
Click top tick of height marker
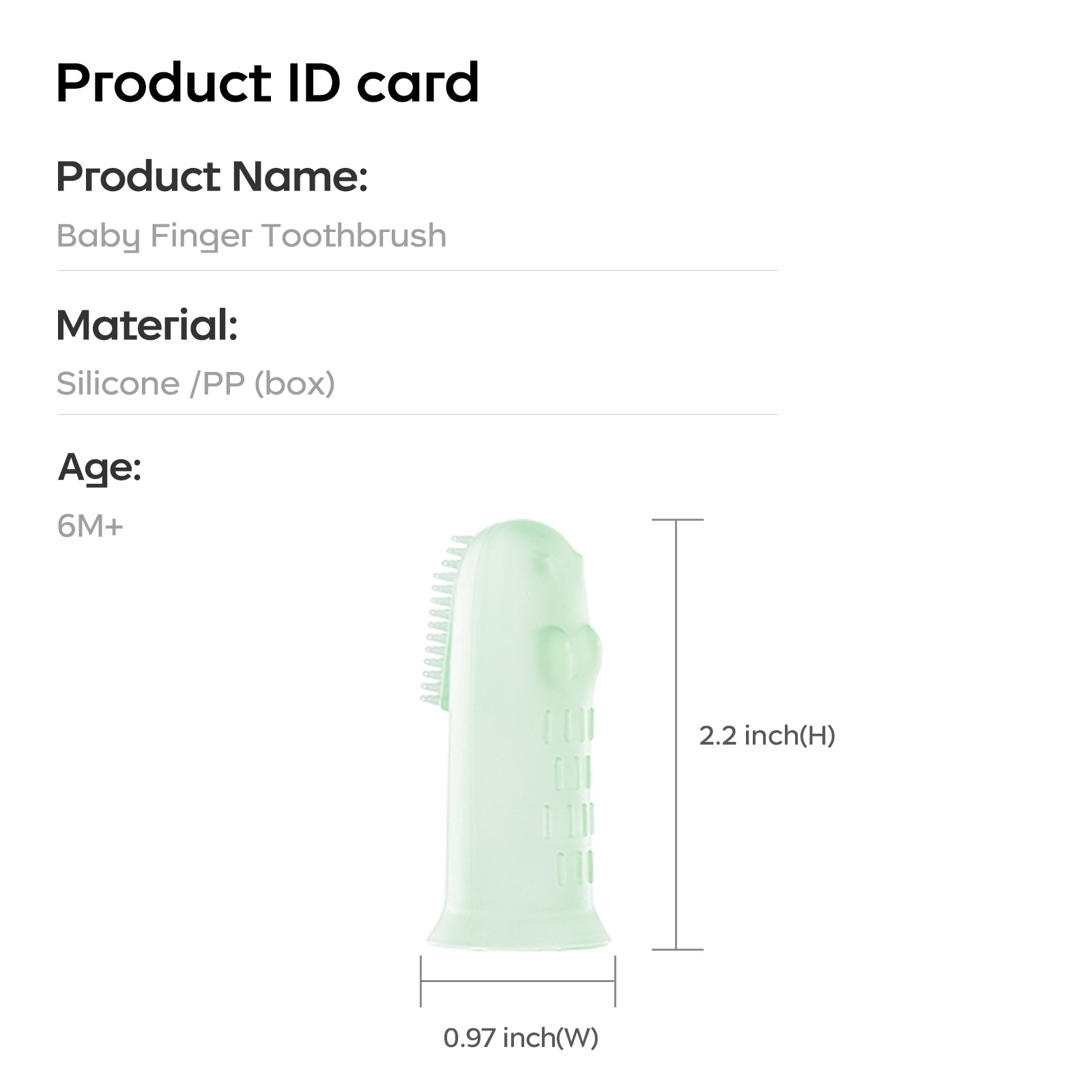coord(677,519)
